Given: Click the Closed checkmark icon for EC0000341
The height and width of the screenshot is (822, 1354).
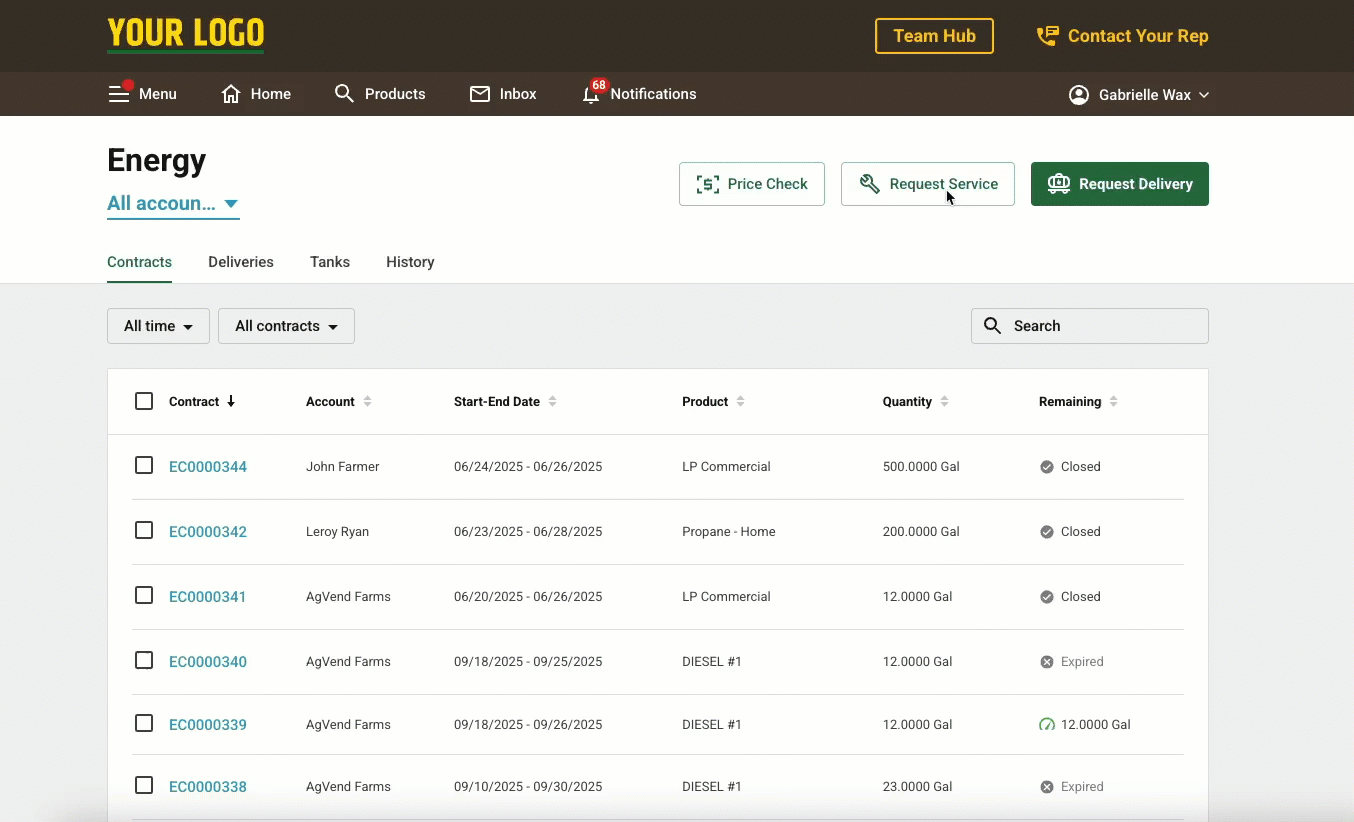Looking at the screenshot, I should (x=1047, y=597).
